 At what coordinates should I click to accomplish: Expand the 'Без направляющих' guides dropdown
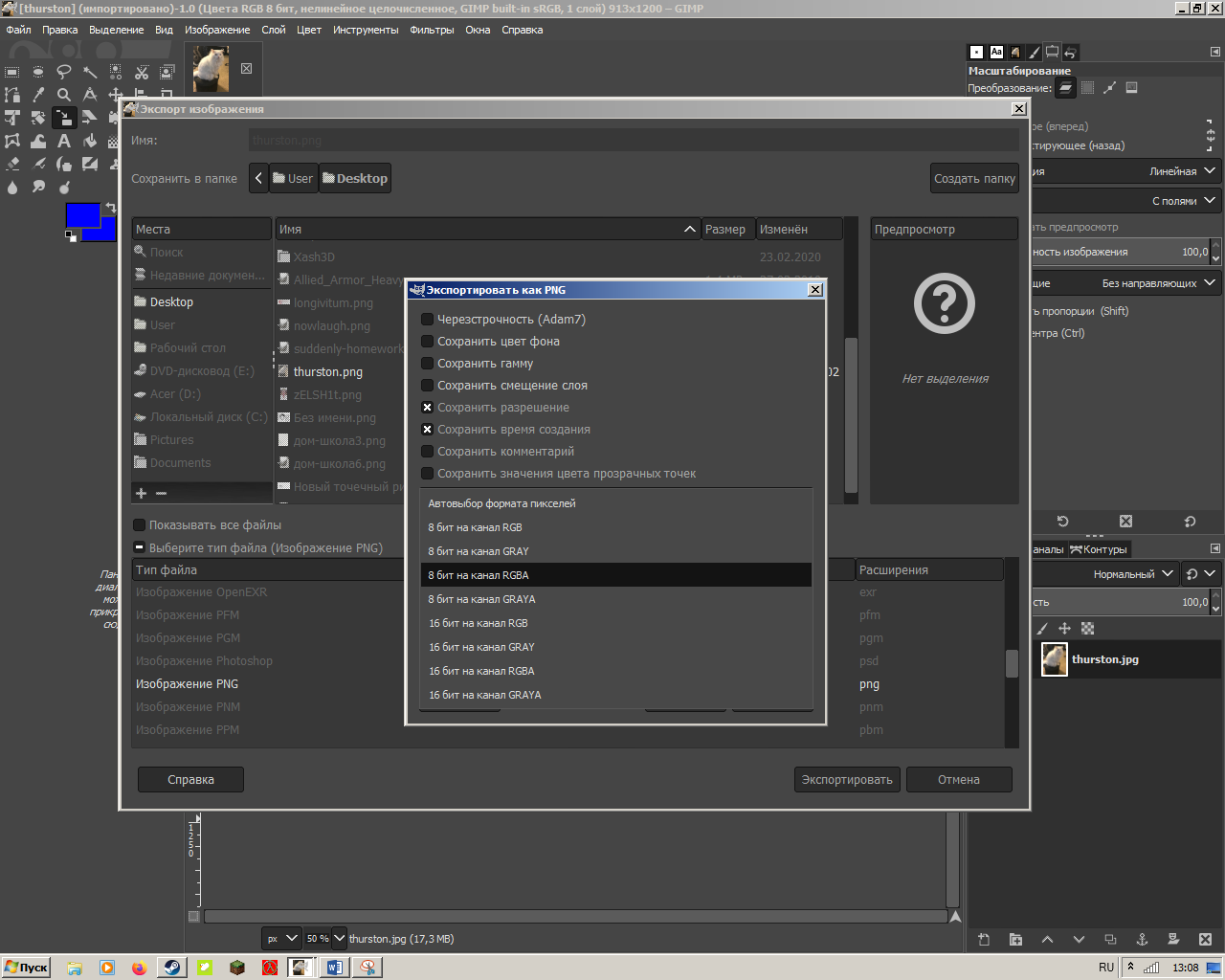click(1125, 283)
